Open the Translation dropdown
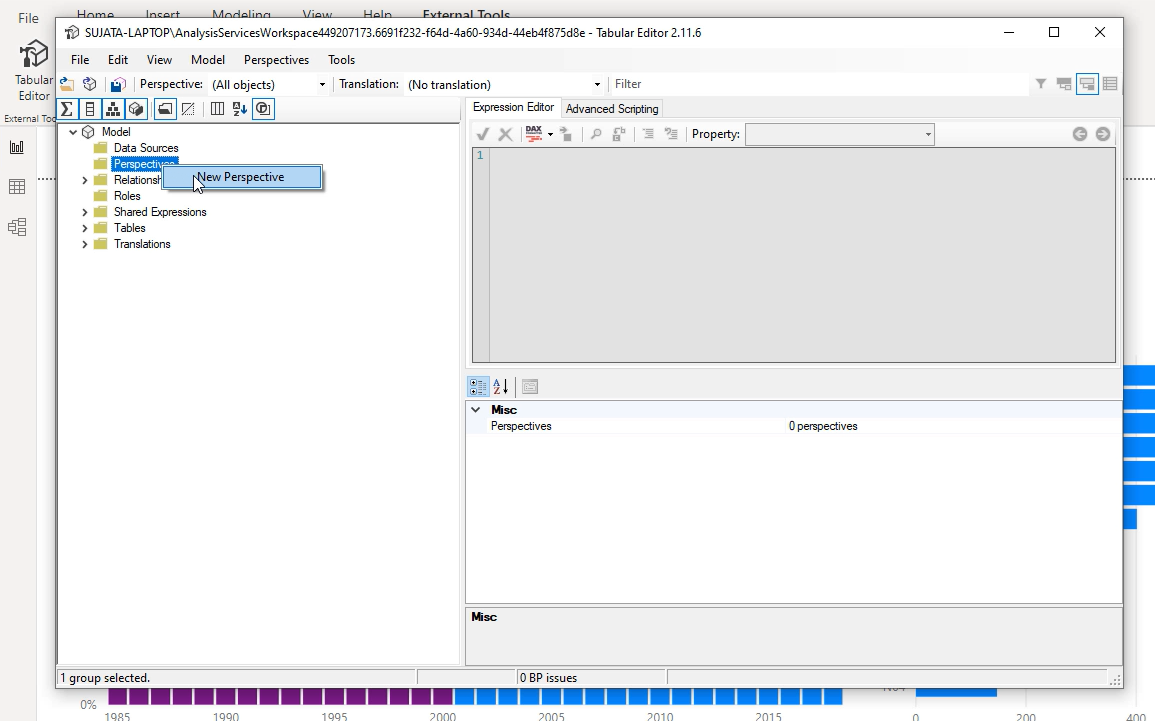Image resolution: width=1155 pixels, height=721 pixels. 597,85
